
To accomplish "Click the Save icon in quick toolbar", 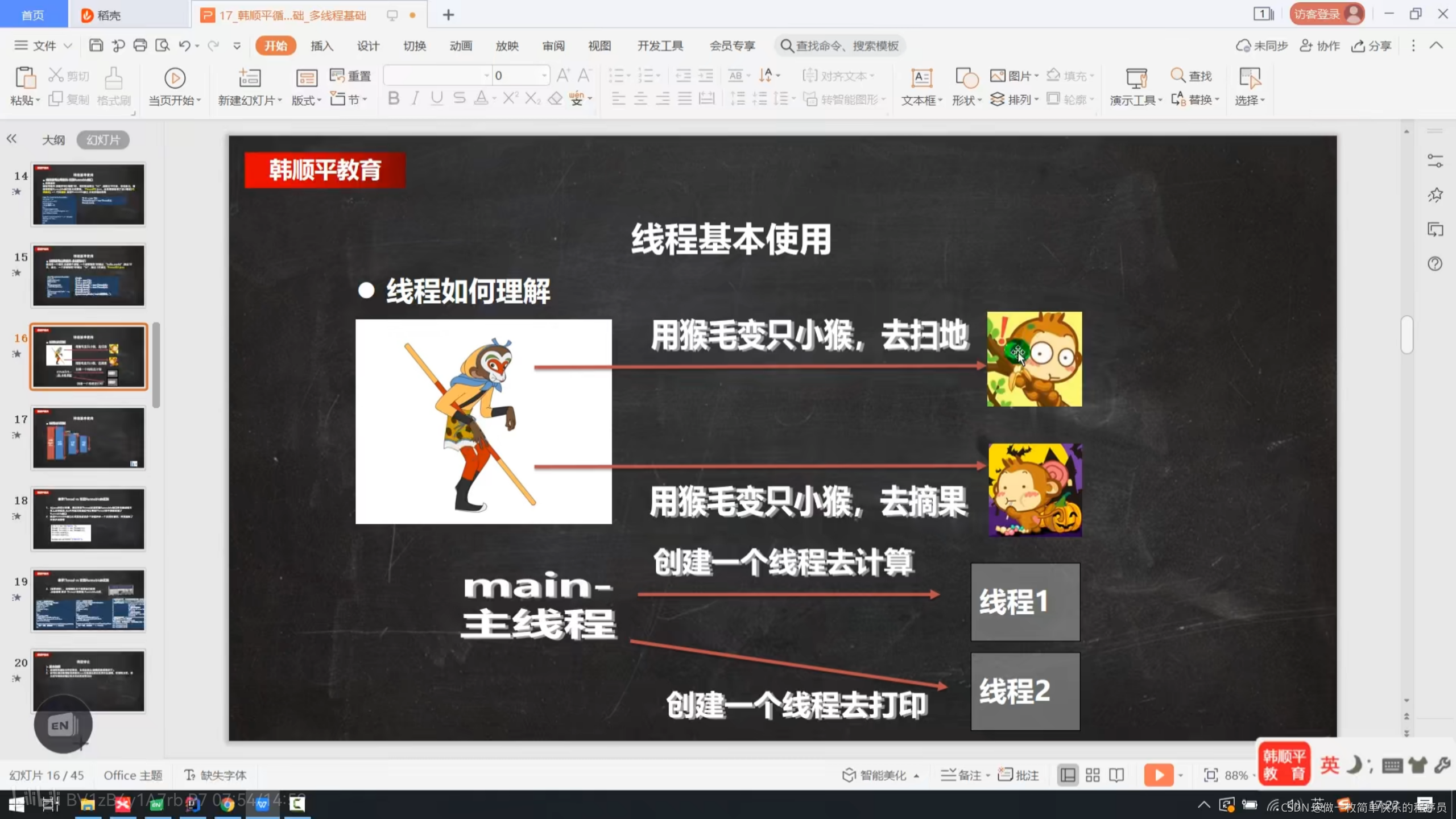I will coord(96,45).
